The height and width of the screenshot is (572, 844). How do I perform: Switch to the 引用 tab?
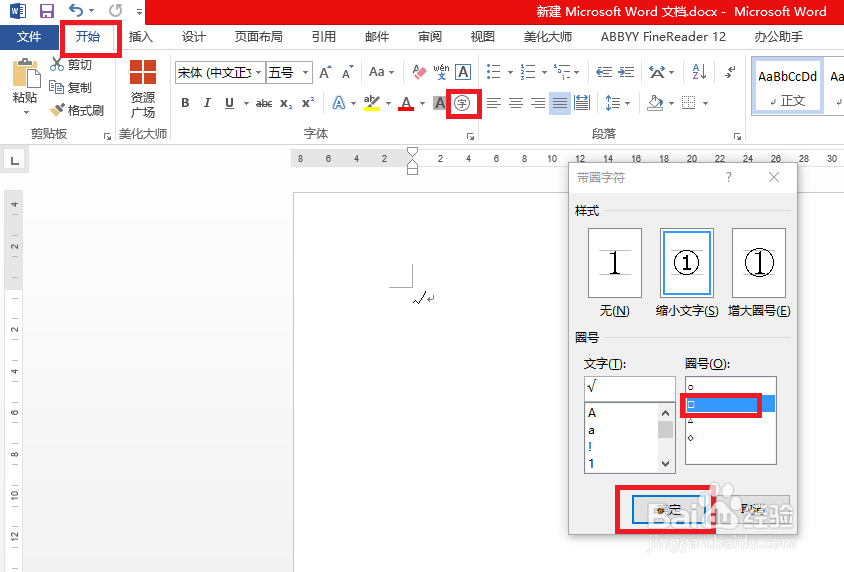(323, 37)
